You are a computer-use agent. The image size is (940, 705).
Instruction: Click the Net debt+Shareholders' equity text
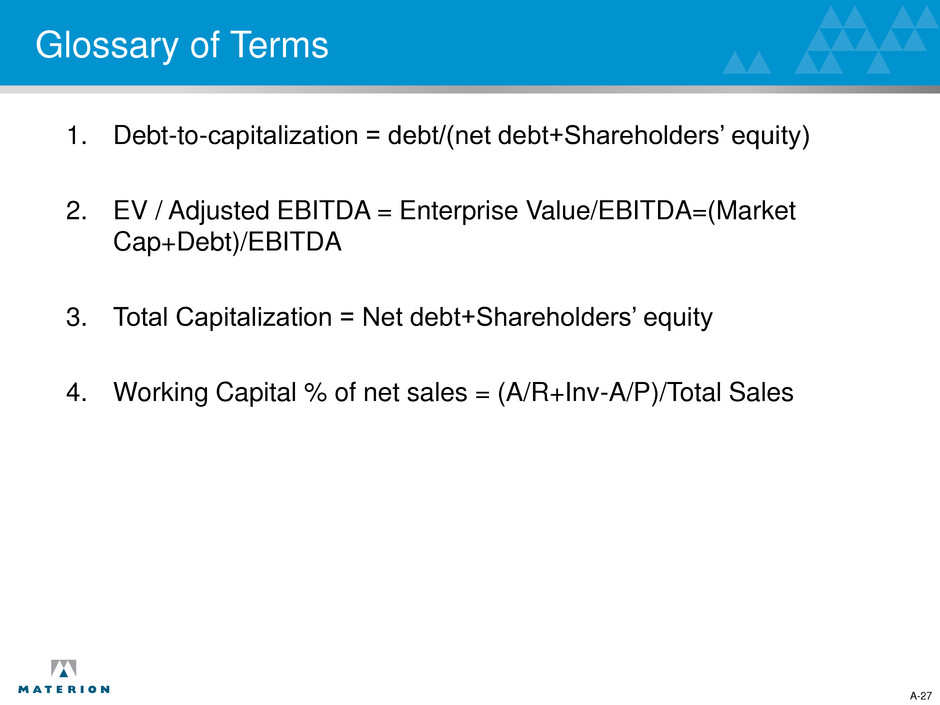tap(537, 318)
